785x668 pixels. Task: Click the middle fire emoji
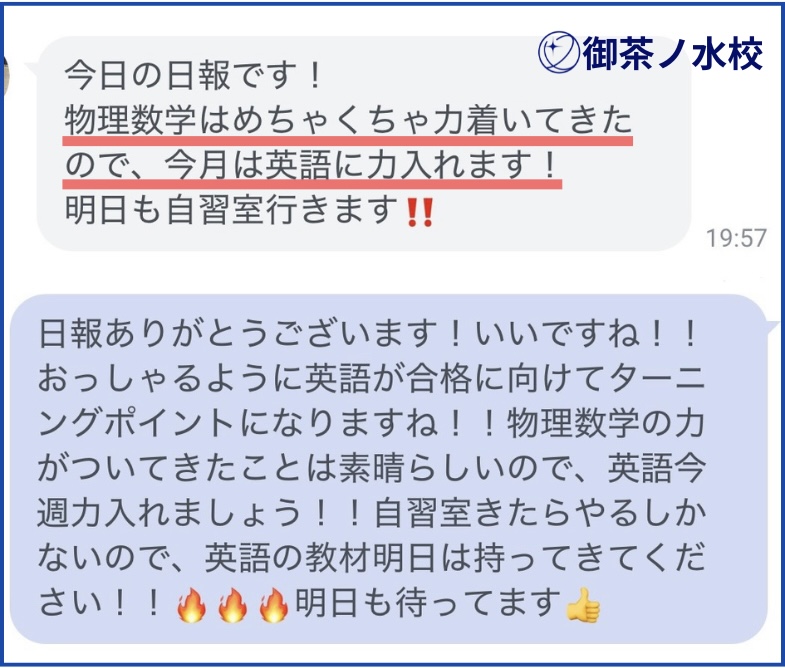233,604
